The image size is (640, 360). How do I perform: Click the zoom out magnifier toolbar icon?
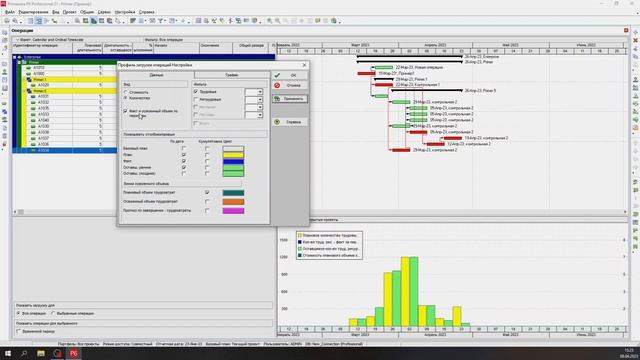[278, 21]
